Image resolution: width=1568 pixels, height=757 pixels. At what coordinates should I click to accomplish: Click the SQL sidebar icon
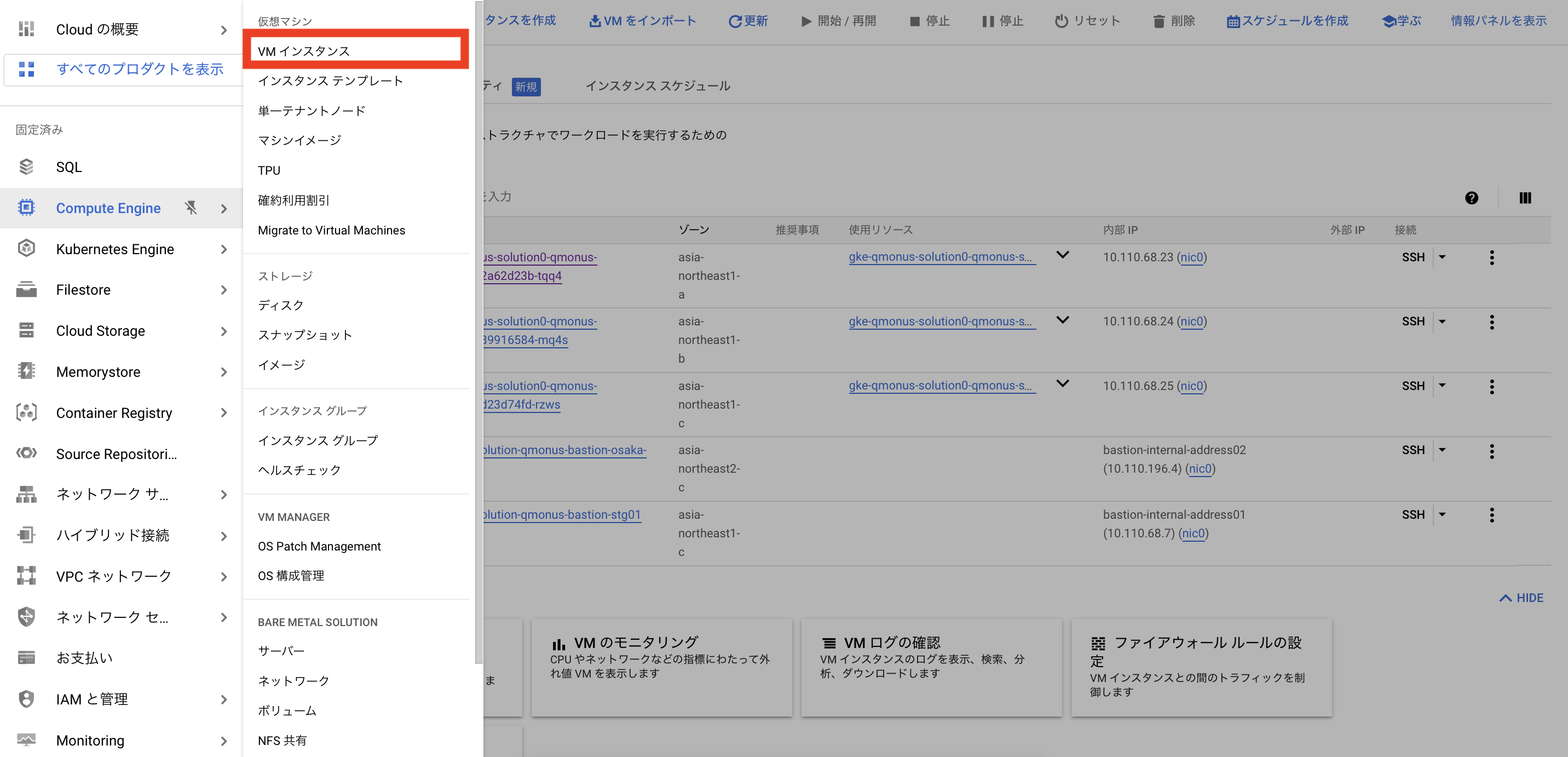(x=26, y=167)
